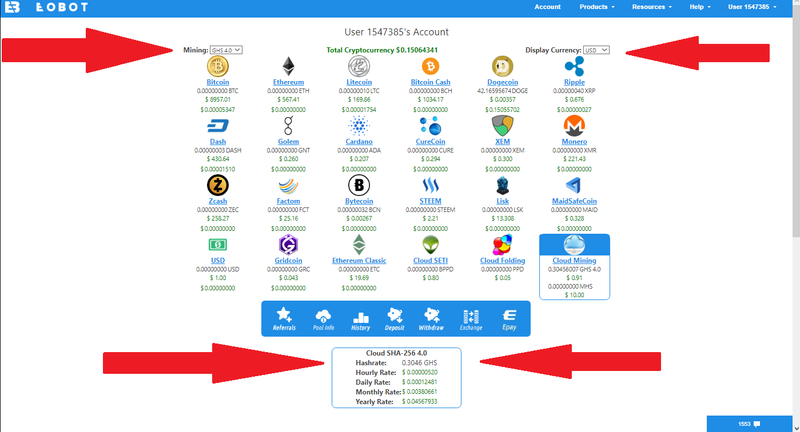This screenshot has height=432, width=800.
Task: Open the Withdraw button
Action: click(431, 319)
